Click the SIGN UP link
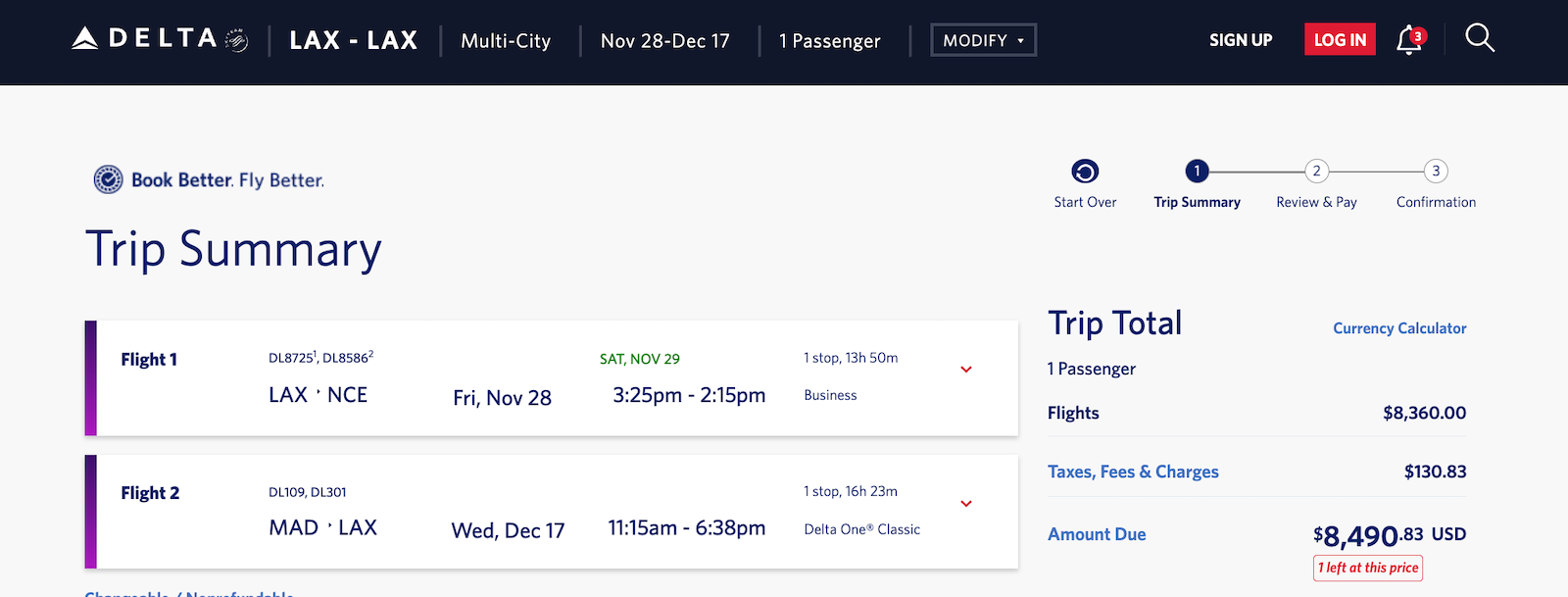 click(x=1241, y=40)
